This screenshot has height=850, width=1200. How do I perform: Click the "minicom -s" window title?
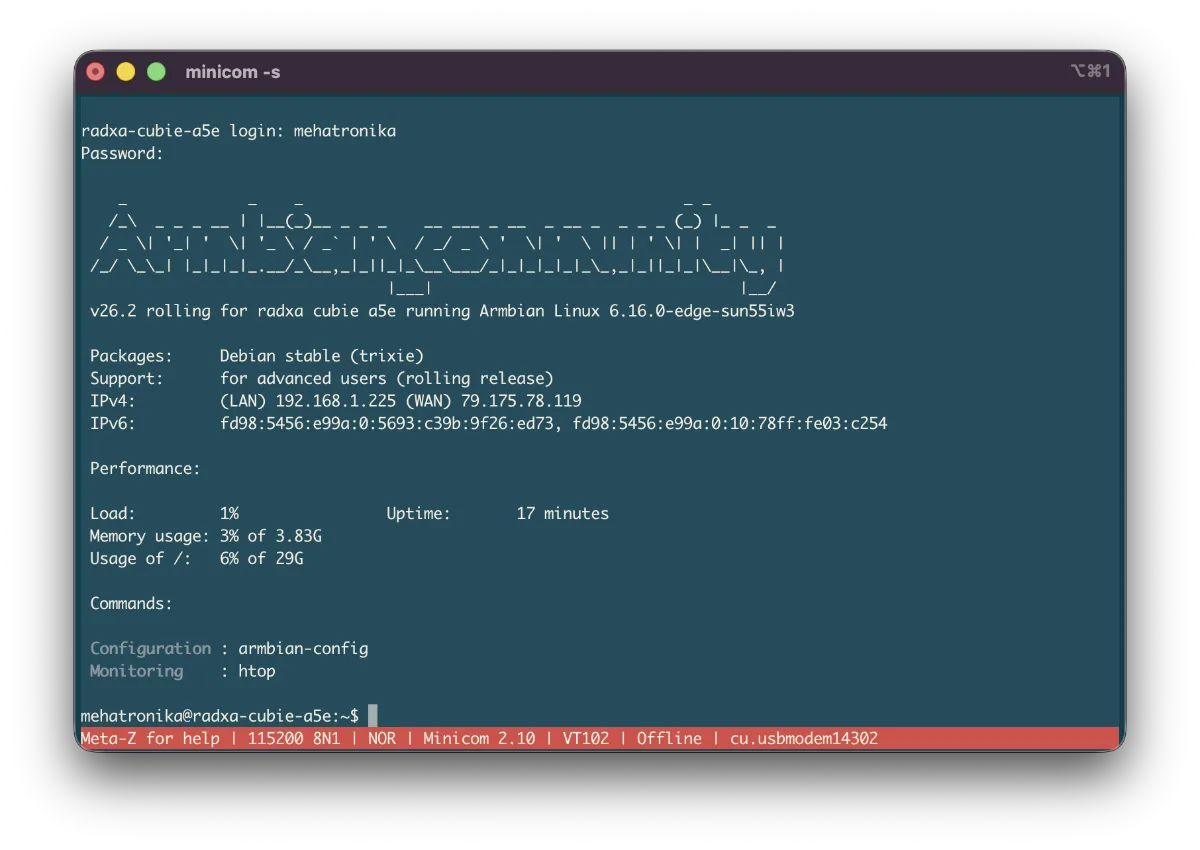tap(233, 72)
